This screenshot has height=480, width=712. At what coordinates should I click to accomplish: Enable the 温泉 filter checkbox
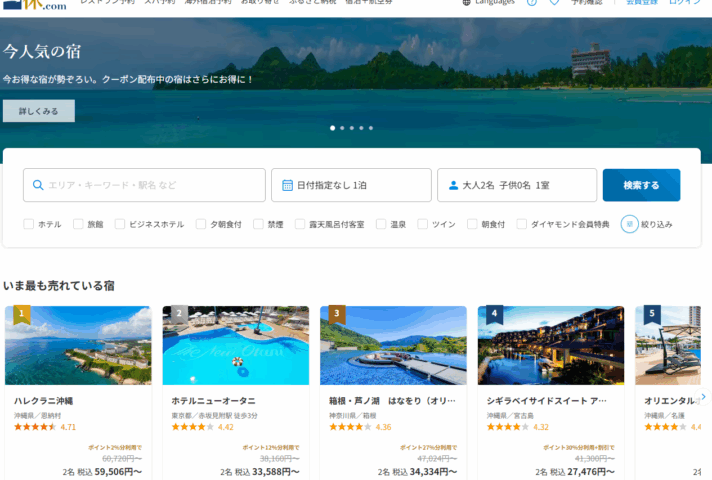pos(381,224)
